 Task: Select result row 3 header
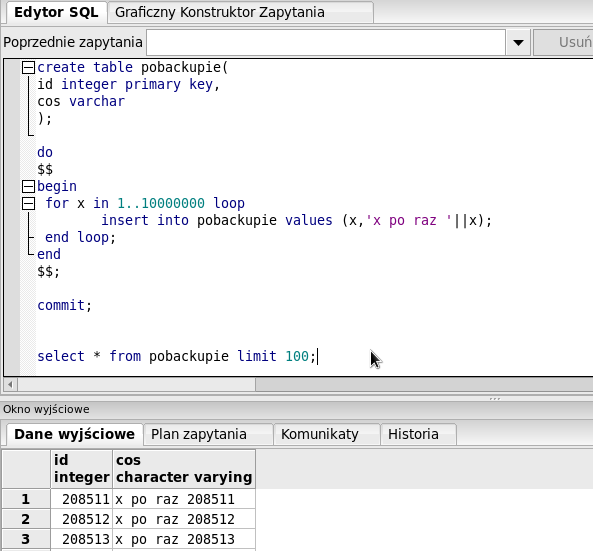coord(26,539)
